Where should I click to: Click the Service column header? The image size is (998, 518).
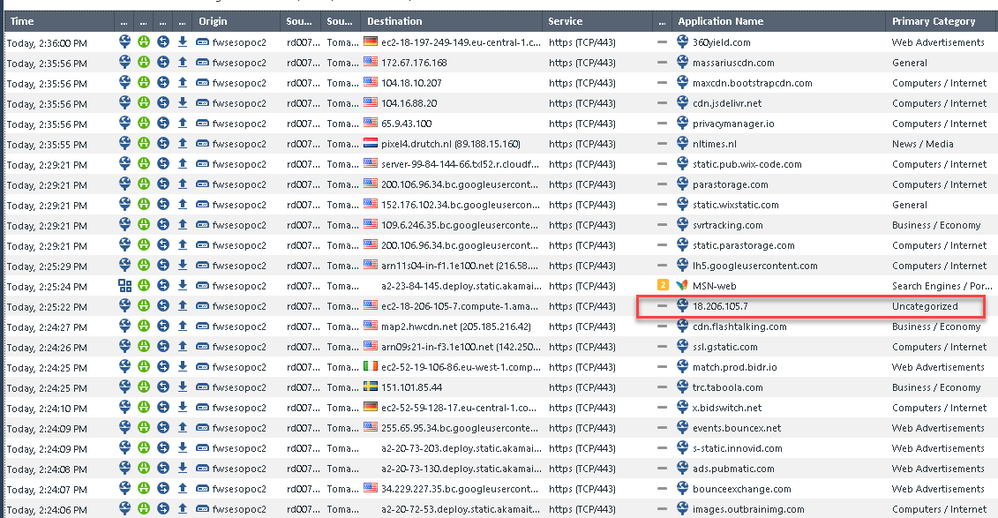[x=567, y=21]
